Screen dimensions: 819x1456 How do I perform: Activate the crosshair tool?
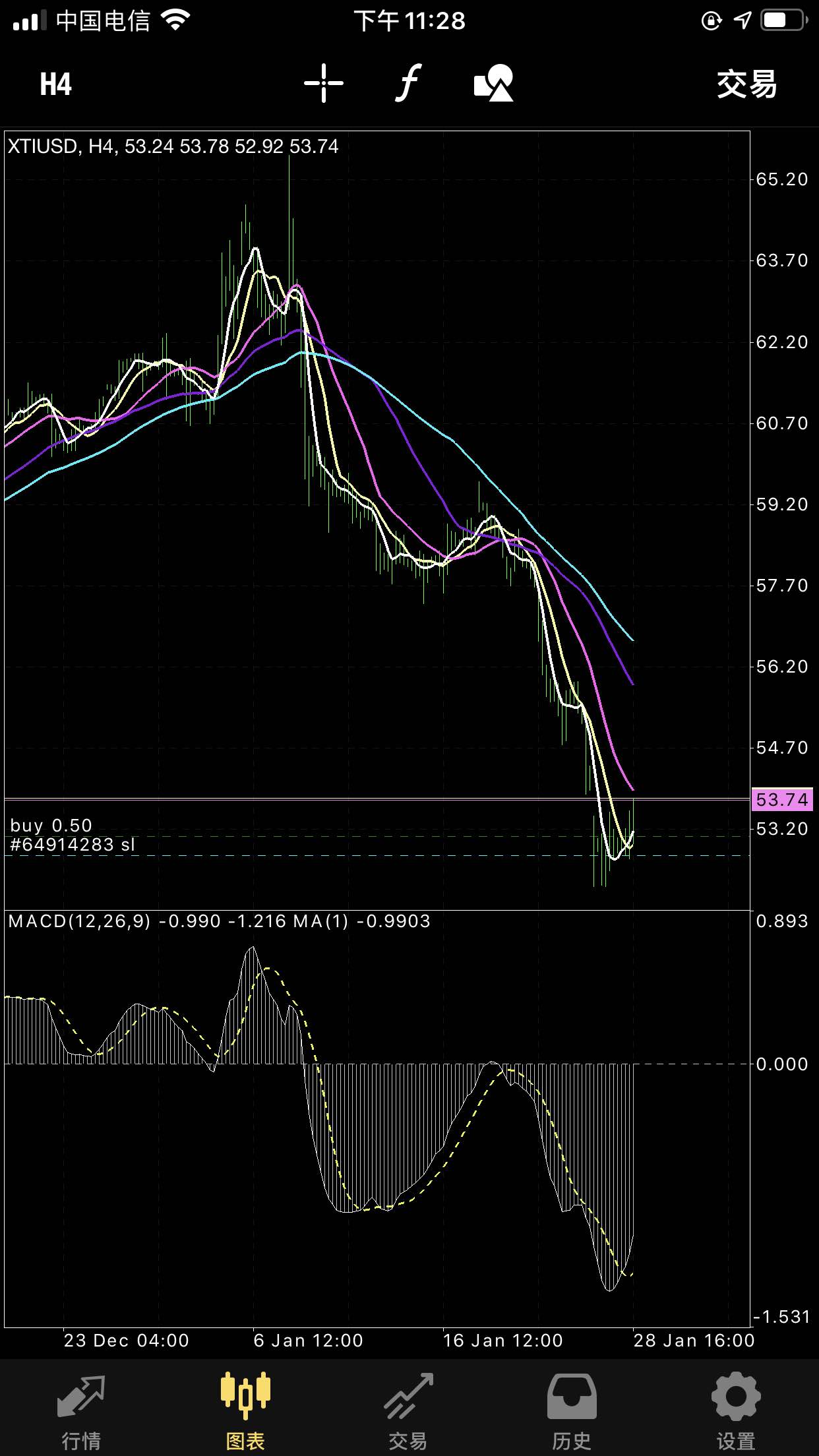click(323, 83)
